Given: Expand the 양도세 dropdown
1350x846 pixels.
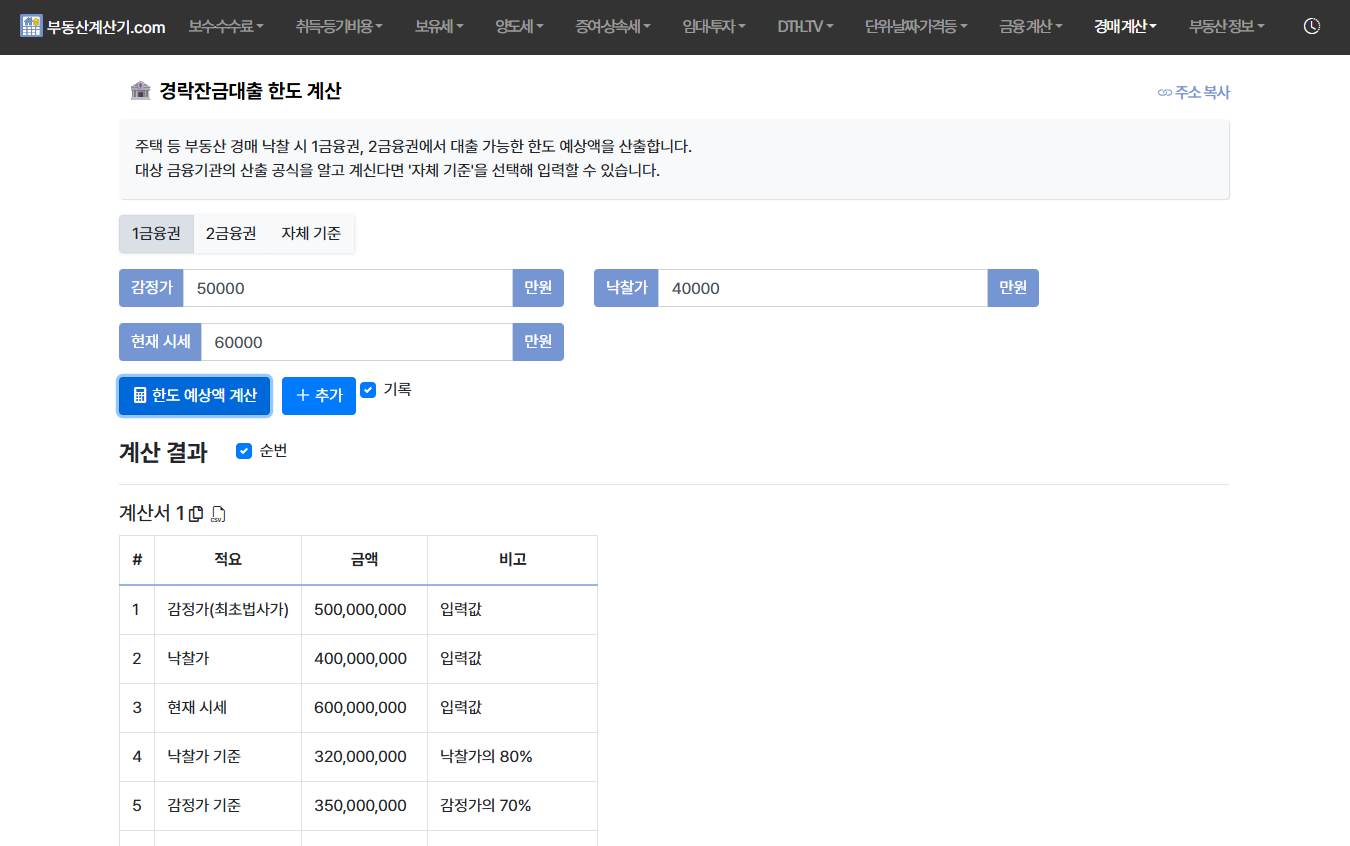Looking at the screenshot, I should pyautogui.click(x=518, y=27).
